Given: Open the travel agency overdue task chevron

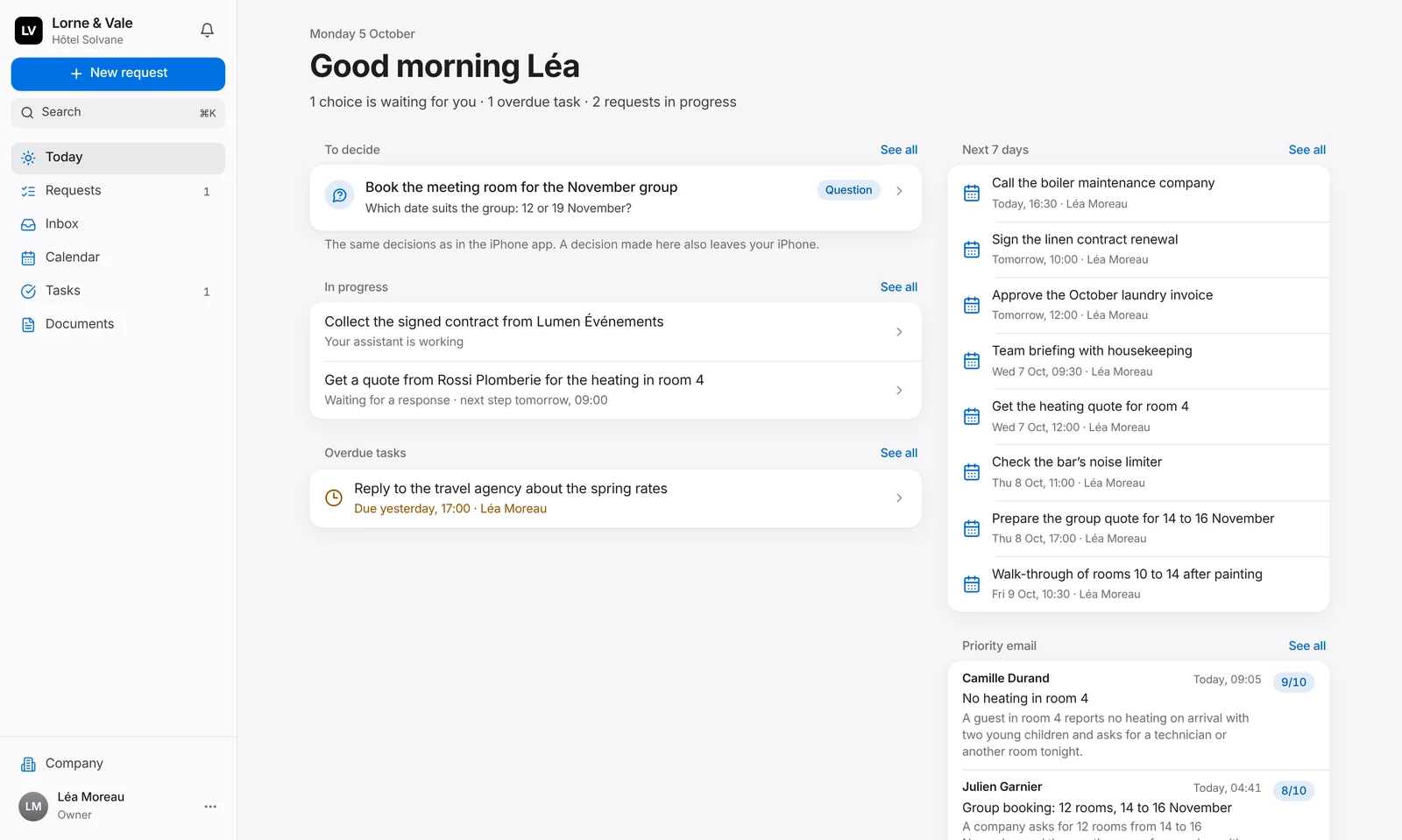Looking at the screenshot, I should click(x=899, y=498).
